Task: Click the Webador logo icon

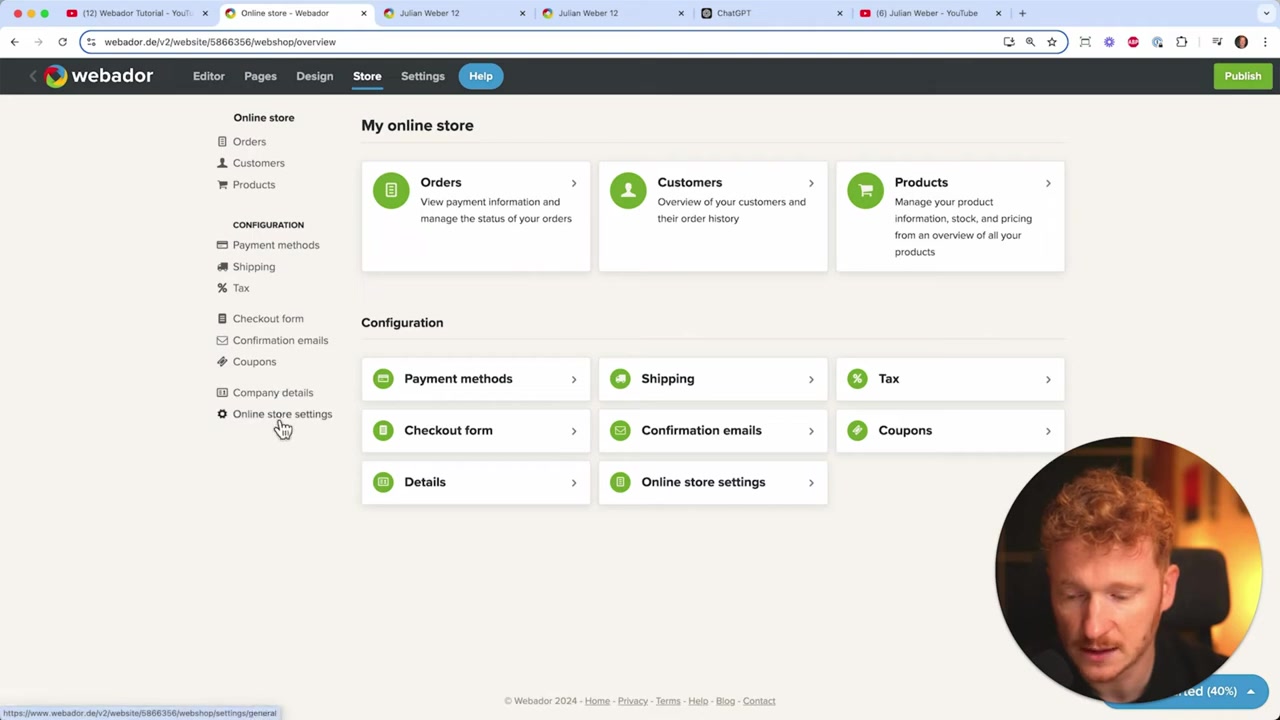Action: pos(55,76)
